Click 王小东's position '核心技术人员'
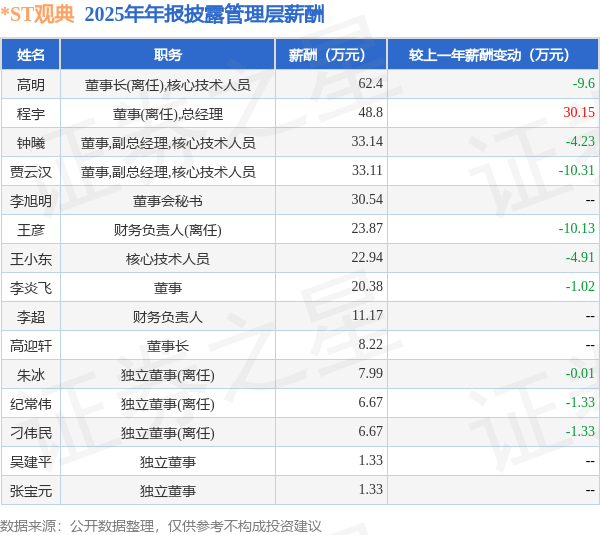 (x=168, y=259)
